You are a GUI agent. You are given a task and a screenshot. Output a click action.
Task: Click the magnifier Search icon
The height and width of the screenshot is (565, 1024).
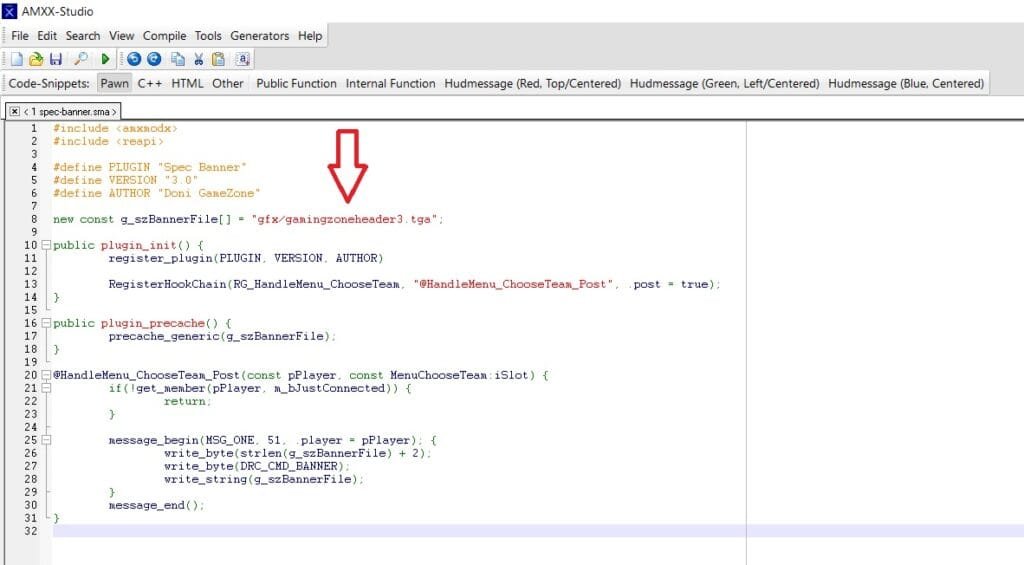80,59
